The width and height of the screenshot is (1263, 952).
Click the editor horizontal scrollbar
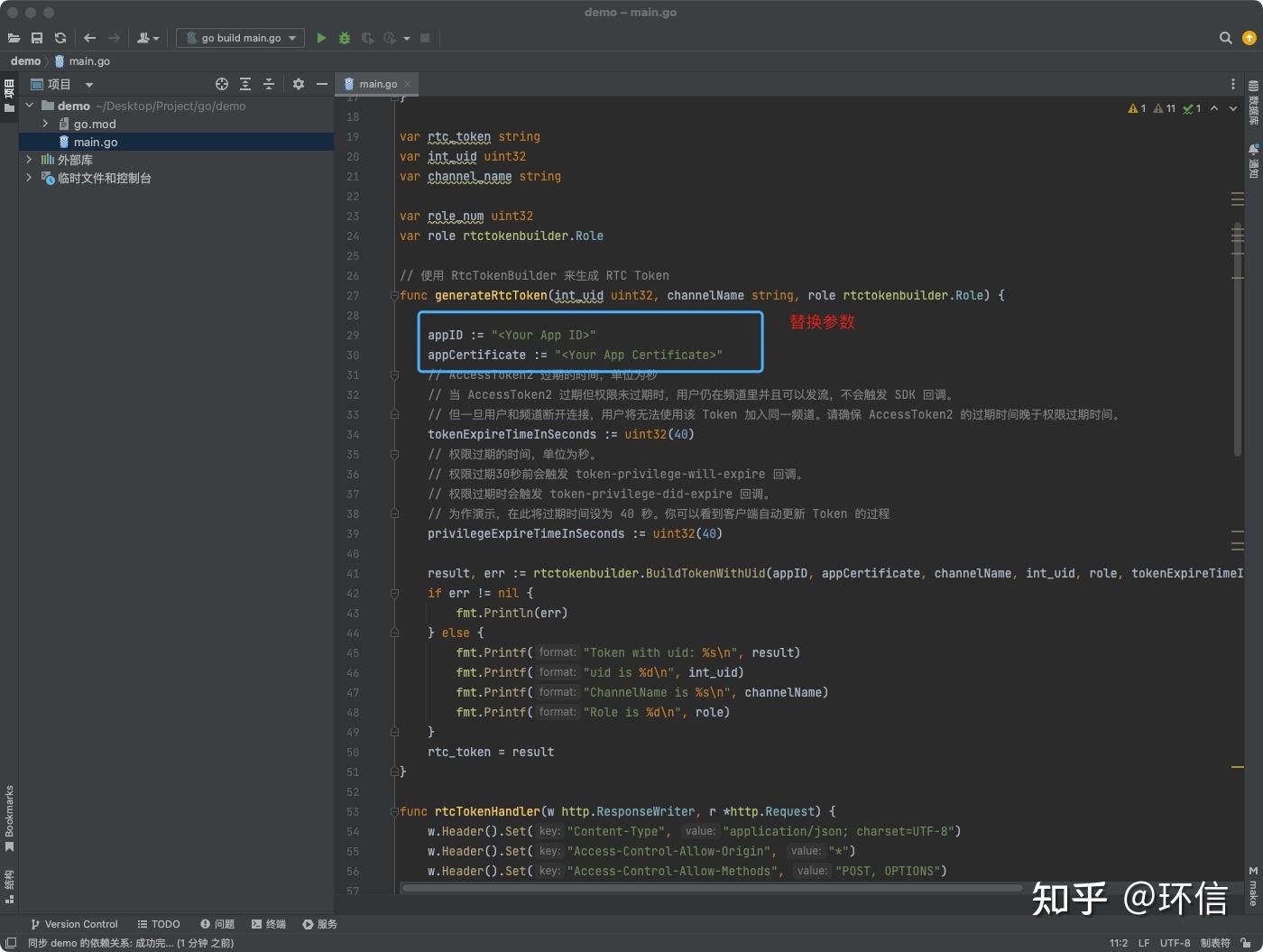pos(713,888)
